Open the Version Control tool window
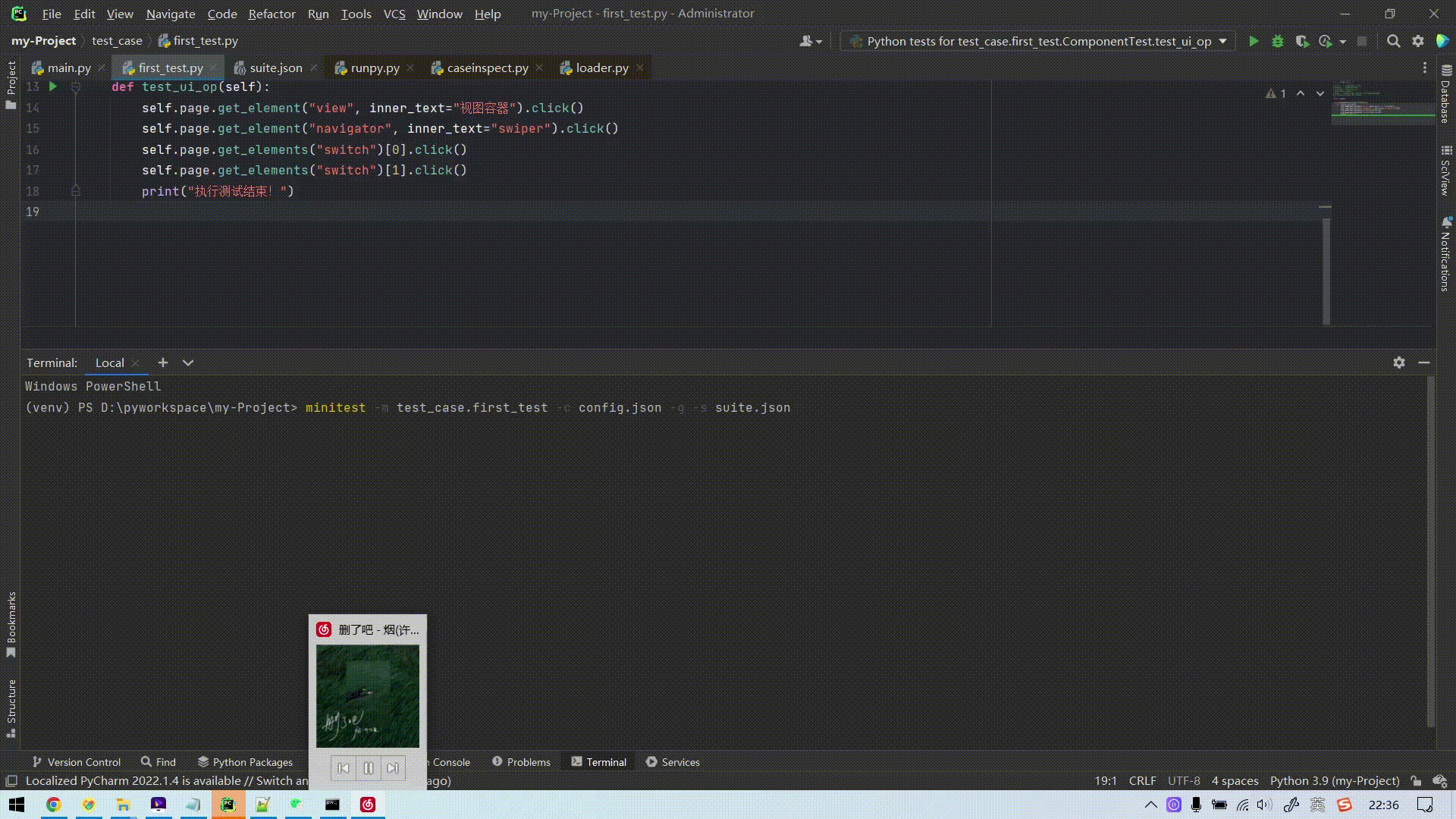 pos(76,762)
